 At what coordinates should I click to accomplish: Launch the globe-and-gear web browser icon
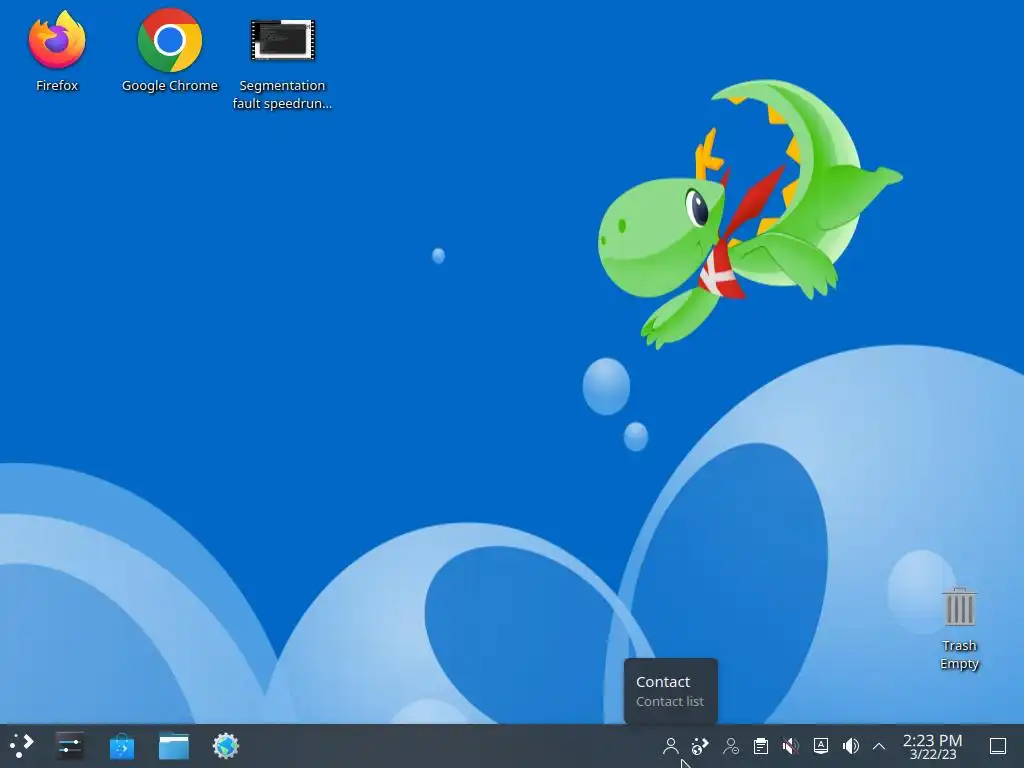click(226, 746)
